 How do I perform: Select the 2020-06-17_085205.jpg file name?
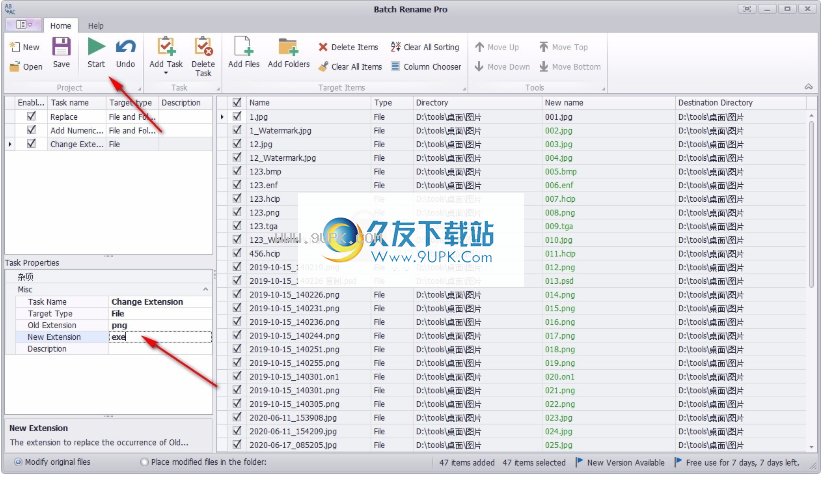[293, 445]
